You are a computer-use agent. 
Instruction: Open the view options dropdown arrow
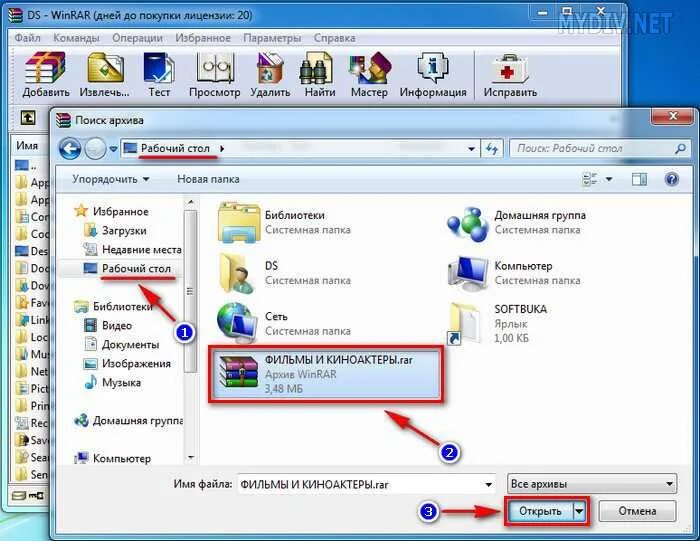pyautogui.click(x=609, y=179)
